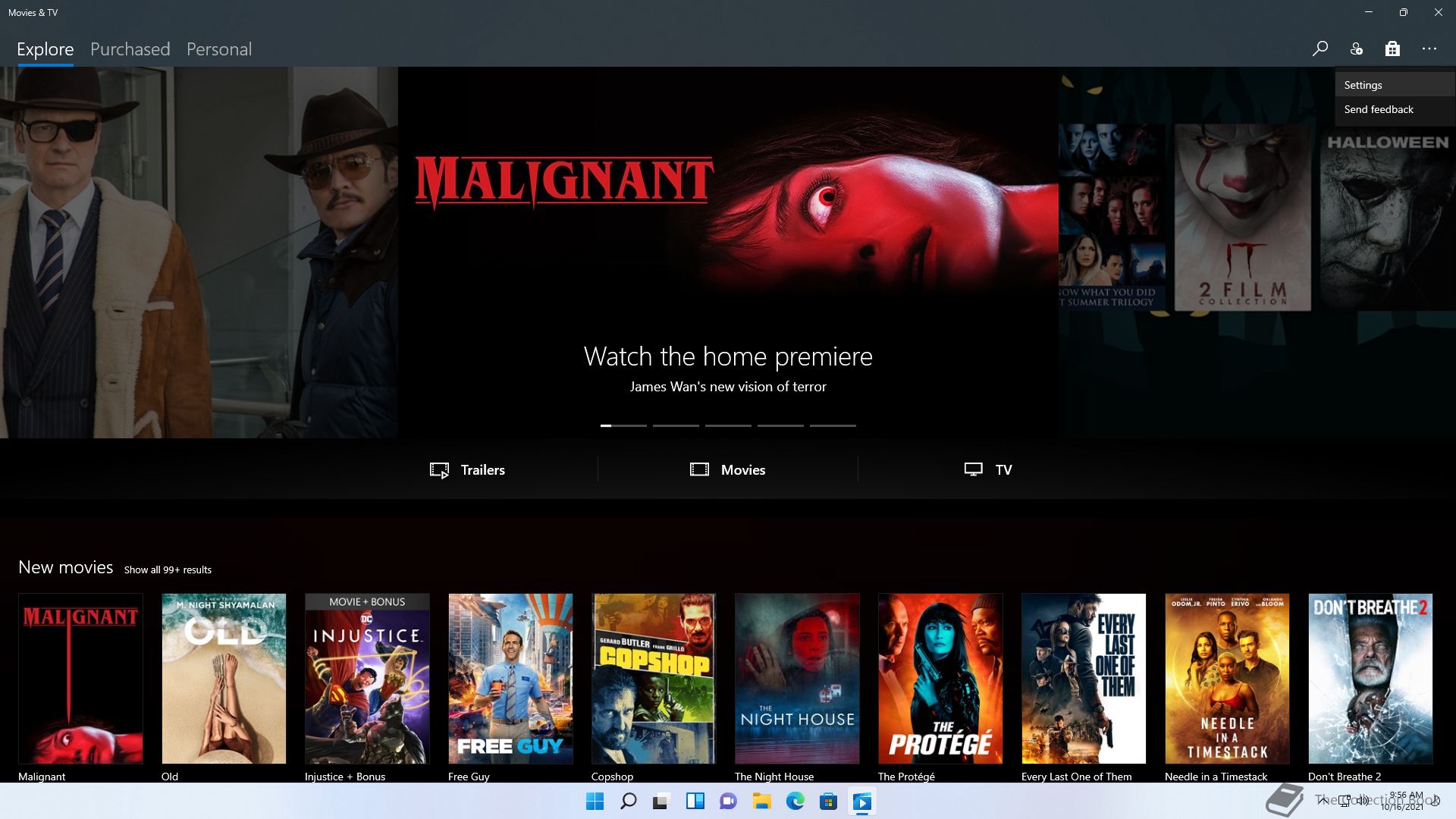Open the Trailers section
Screen dimensions: 1456x819
point(467,470)
